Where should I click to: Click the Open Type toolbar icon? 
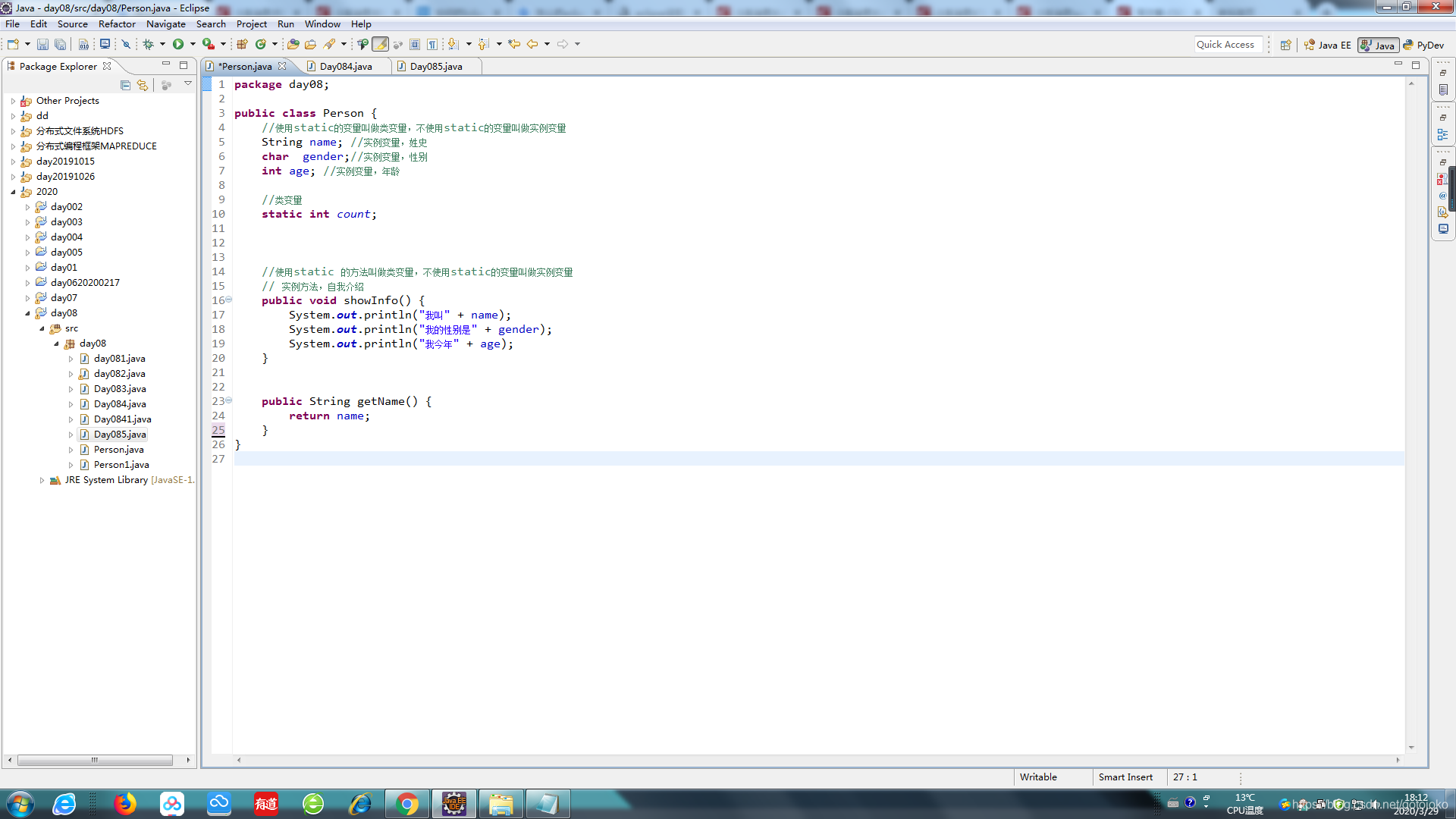tap(293, 45)
